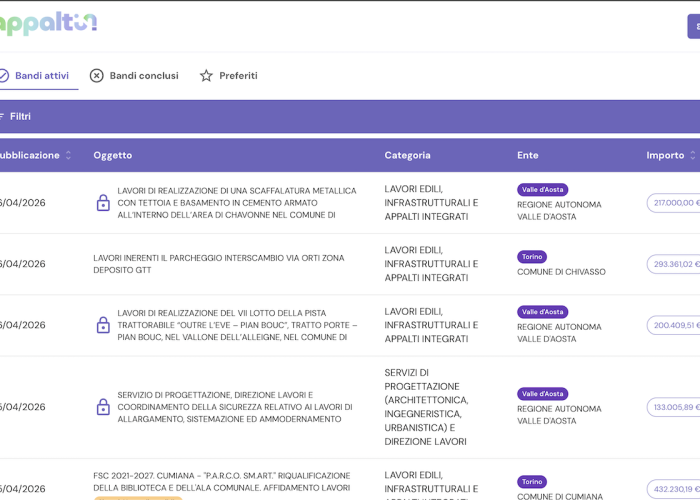This screenshot has height=500, width=700.
Task: Click the 217.000,00 € amount badge
Action: pyautogui.click(x=675, y=203)
